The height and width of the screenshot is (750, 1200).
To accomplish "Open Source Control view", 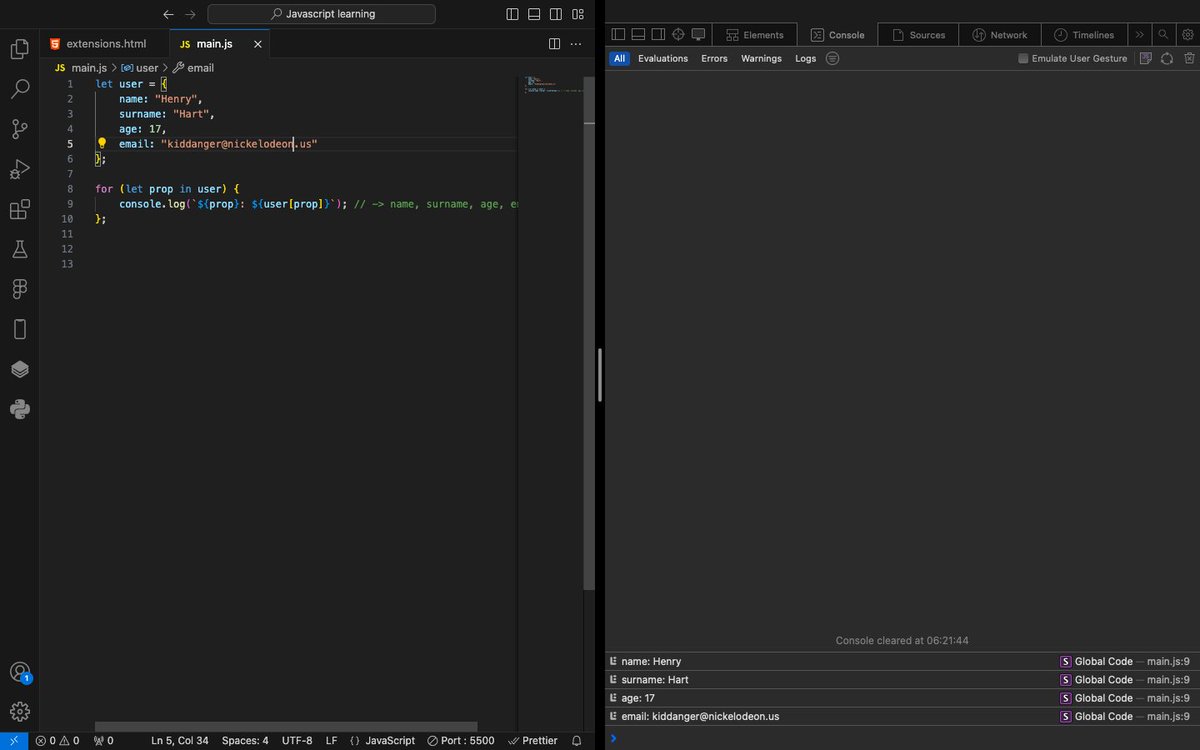I will pyautogui.click(x=19, y=129).
